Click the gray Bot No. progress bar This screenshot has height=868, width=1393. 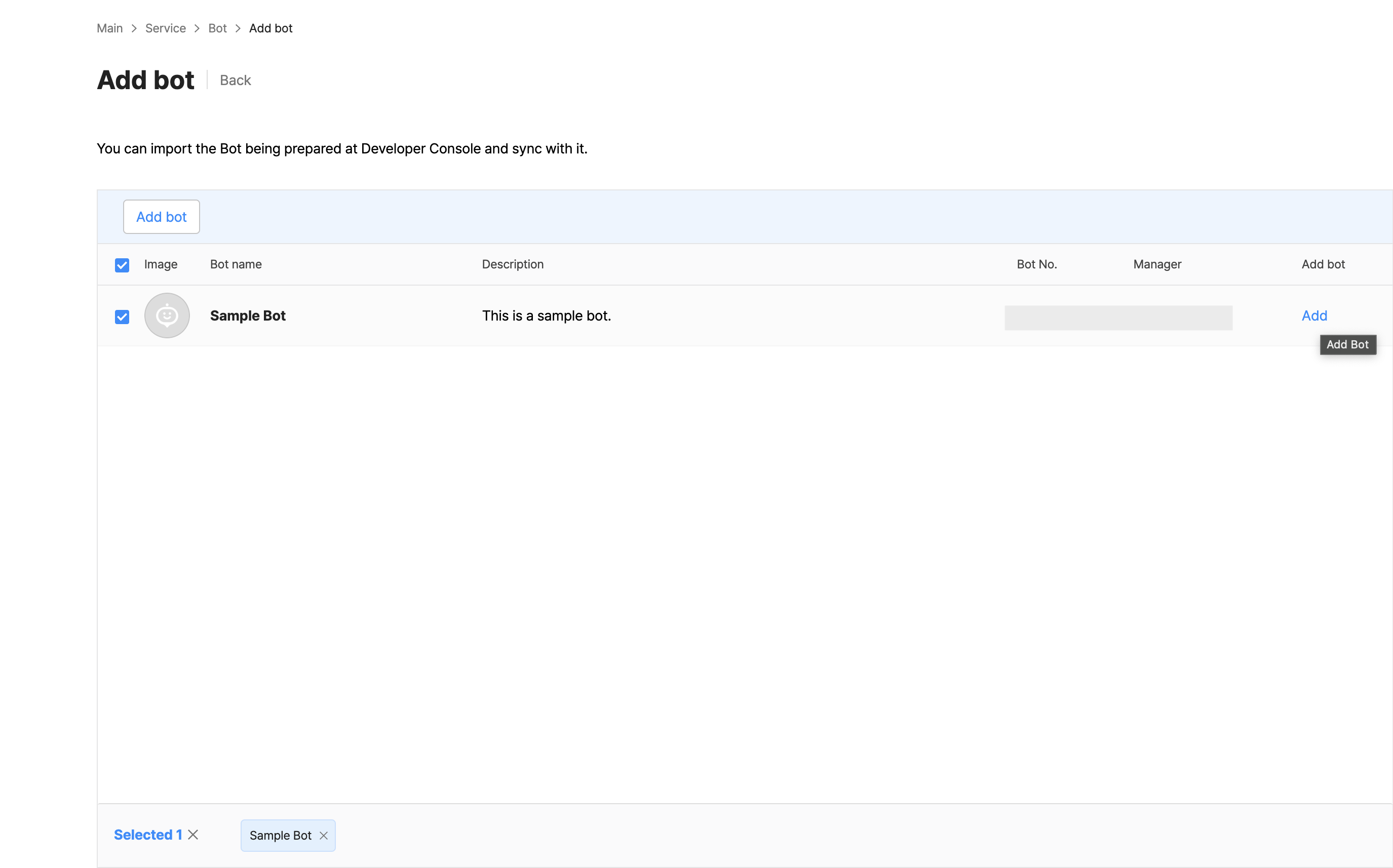1118,317
